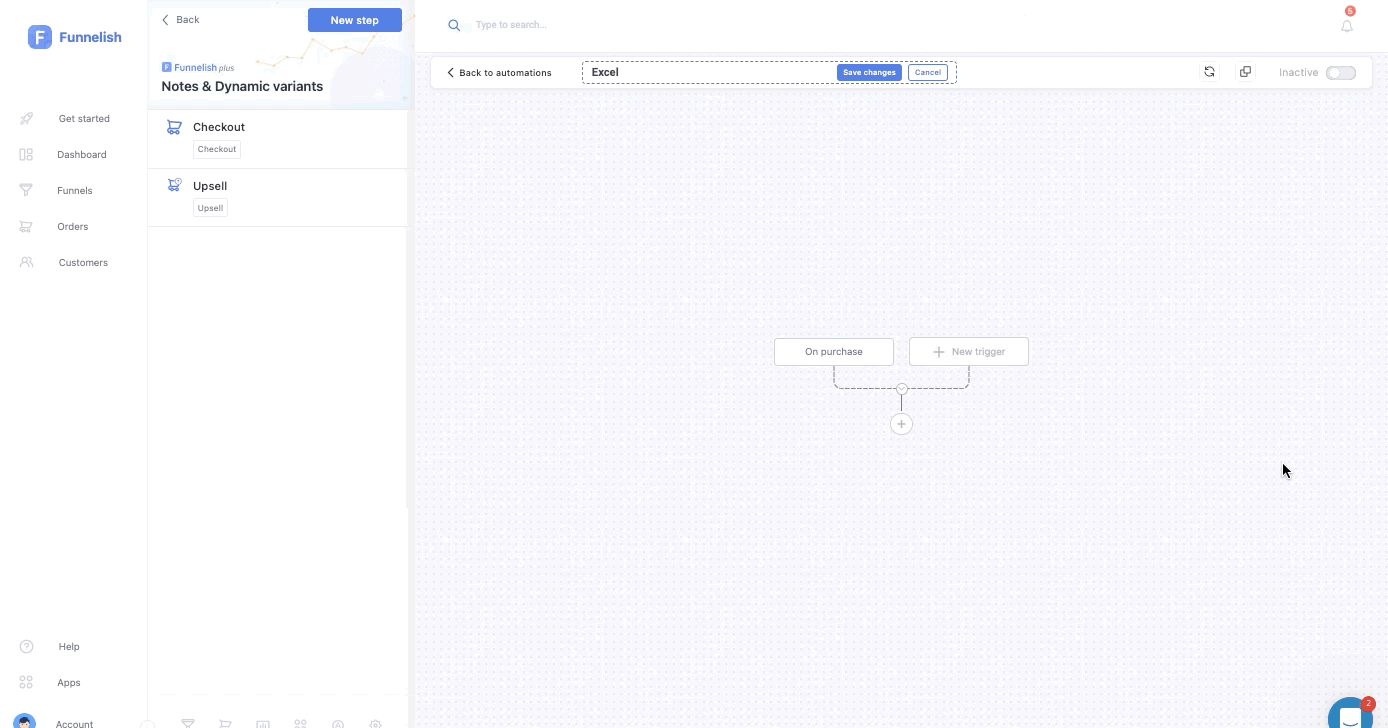Click Back to automations link
Image resolution: width=1388 pixels, height=728 pixels.
[x=499, y=73]
